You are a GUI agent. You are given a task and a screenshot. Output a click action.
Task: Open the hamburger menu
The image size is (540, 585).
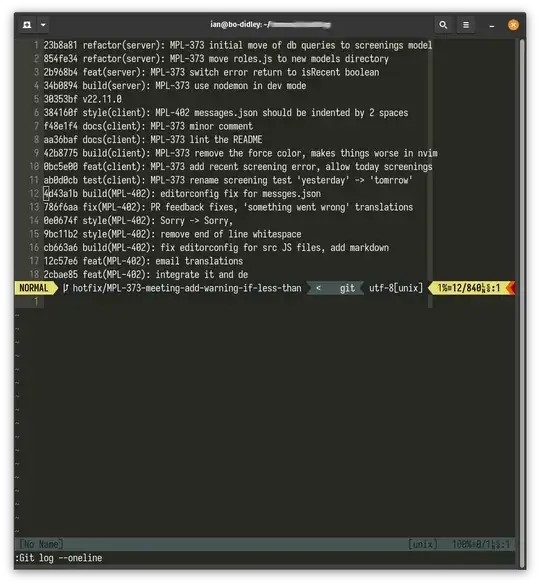click(x=466, y=25)
